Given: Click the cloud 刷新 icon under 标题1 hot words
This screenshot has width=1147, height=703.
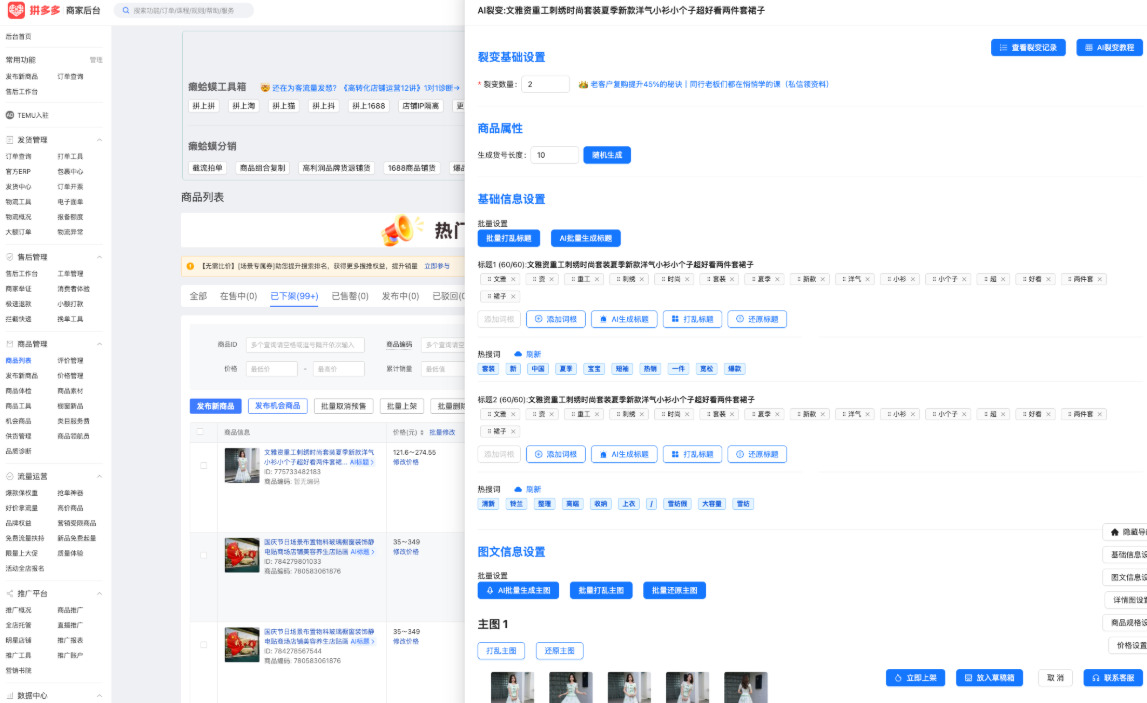Looking at the screenshot, I should point(518,354).
